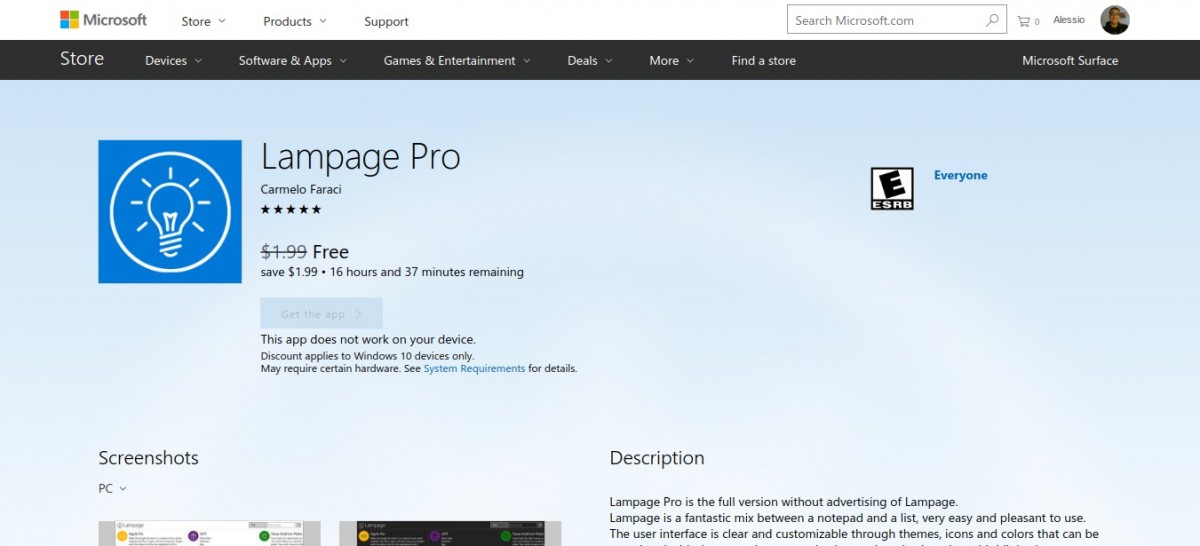Click the struck-through $1.99 price

tap(284, 252)
